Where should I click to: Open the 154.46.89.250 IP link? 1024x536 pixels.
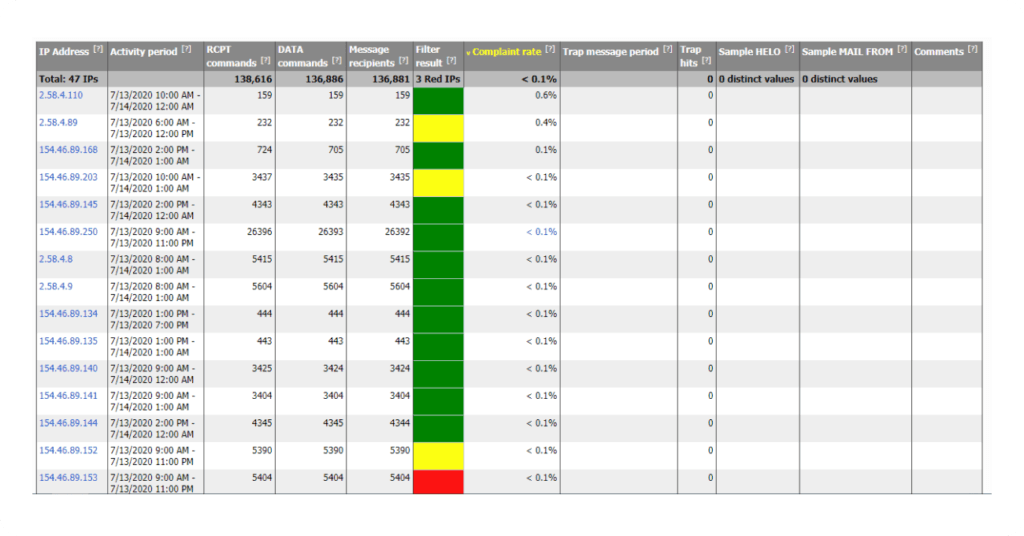click(68, 231)
